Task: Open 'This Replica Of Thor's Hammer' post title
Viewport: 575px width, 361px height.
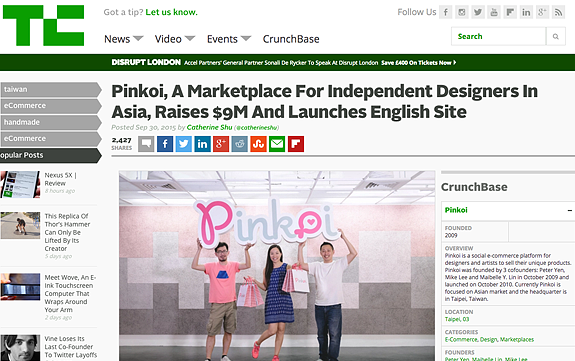Action: coord(67,232)
